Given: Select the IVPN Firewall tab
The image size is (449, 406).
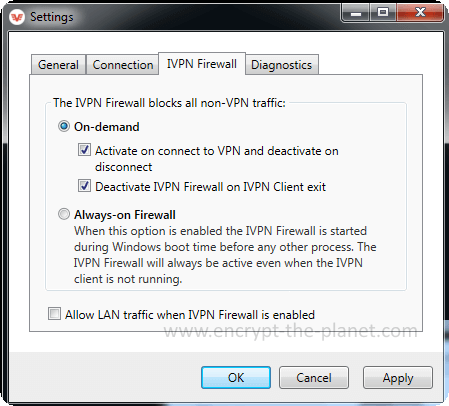Looking at the screenshot, I should (202, 64).
